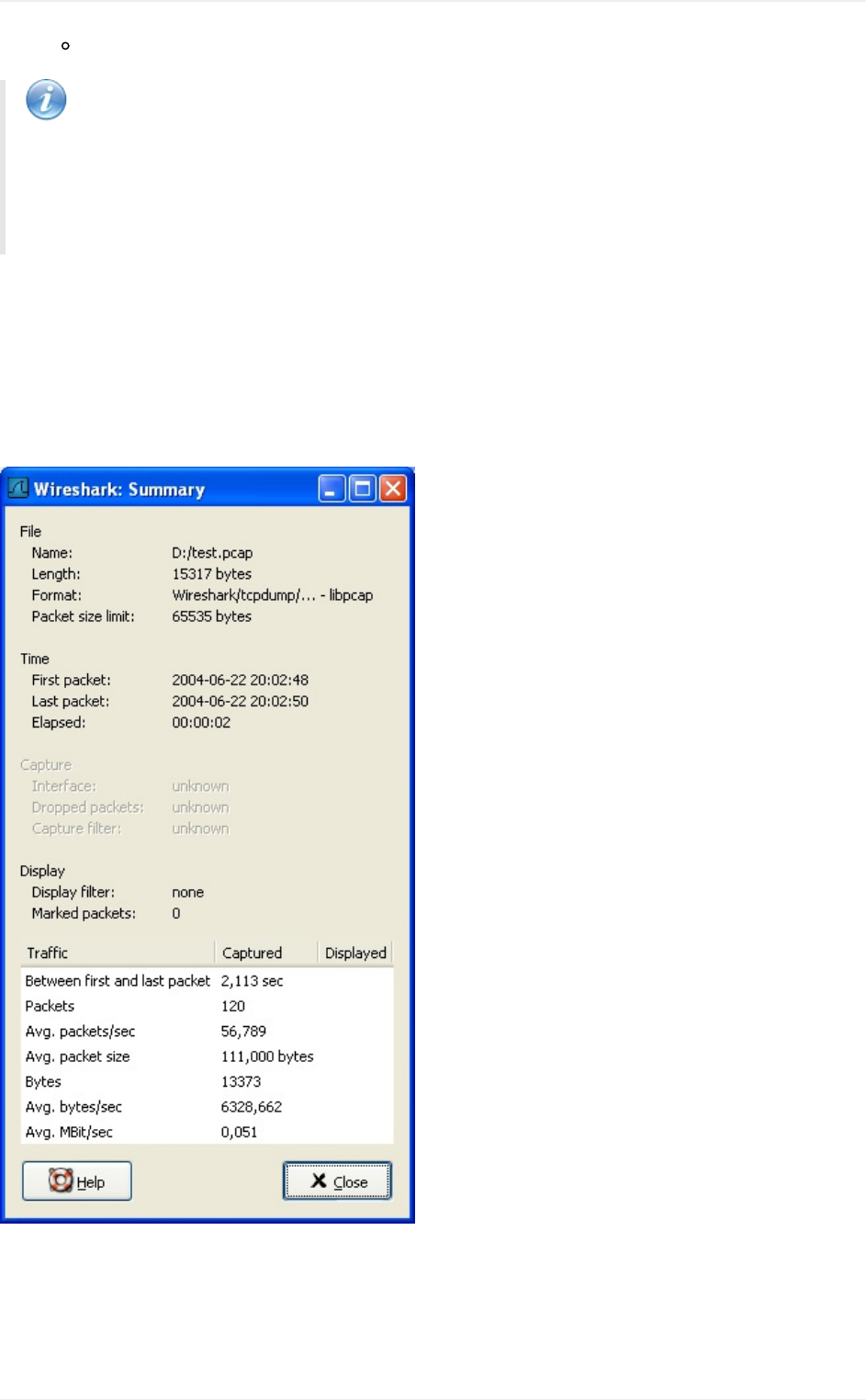
Task: Click the Display section heading
Action: click(x=42, y=871)
